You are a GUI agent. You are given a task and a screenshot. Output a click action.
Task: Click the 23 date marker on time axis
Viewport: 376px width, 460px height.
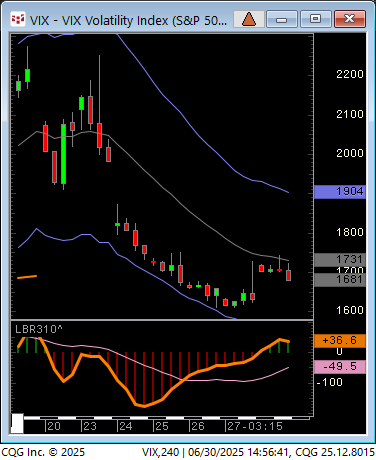pos(90,426)
